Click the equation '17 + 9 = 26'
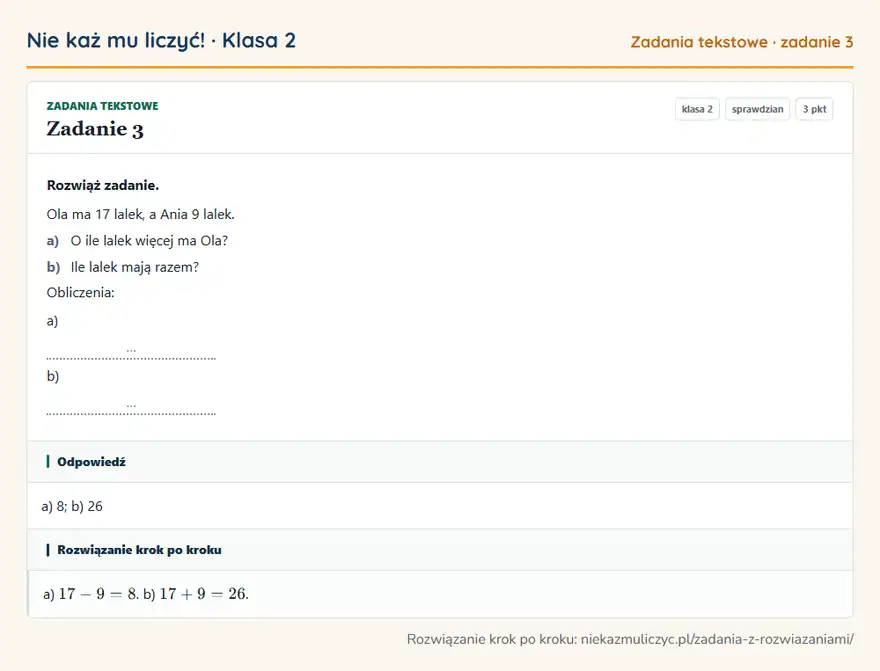880x671 pixels. [x=203, y=594]
